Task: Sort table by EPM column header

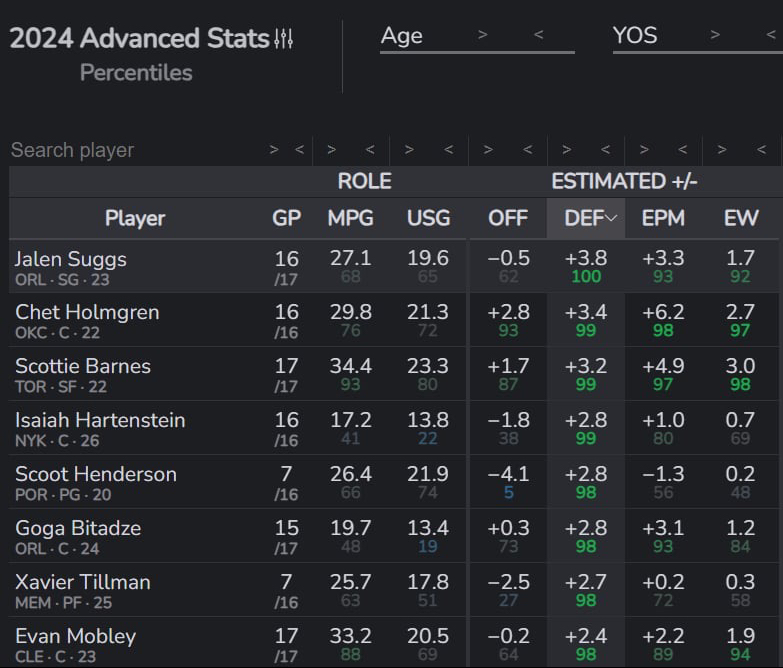Action: (663, 218)
